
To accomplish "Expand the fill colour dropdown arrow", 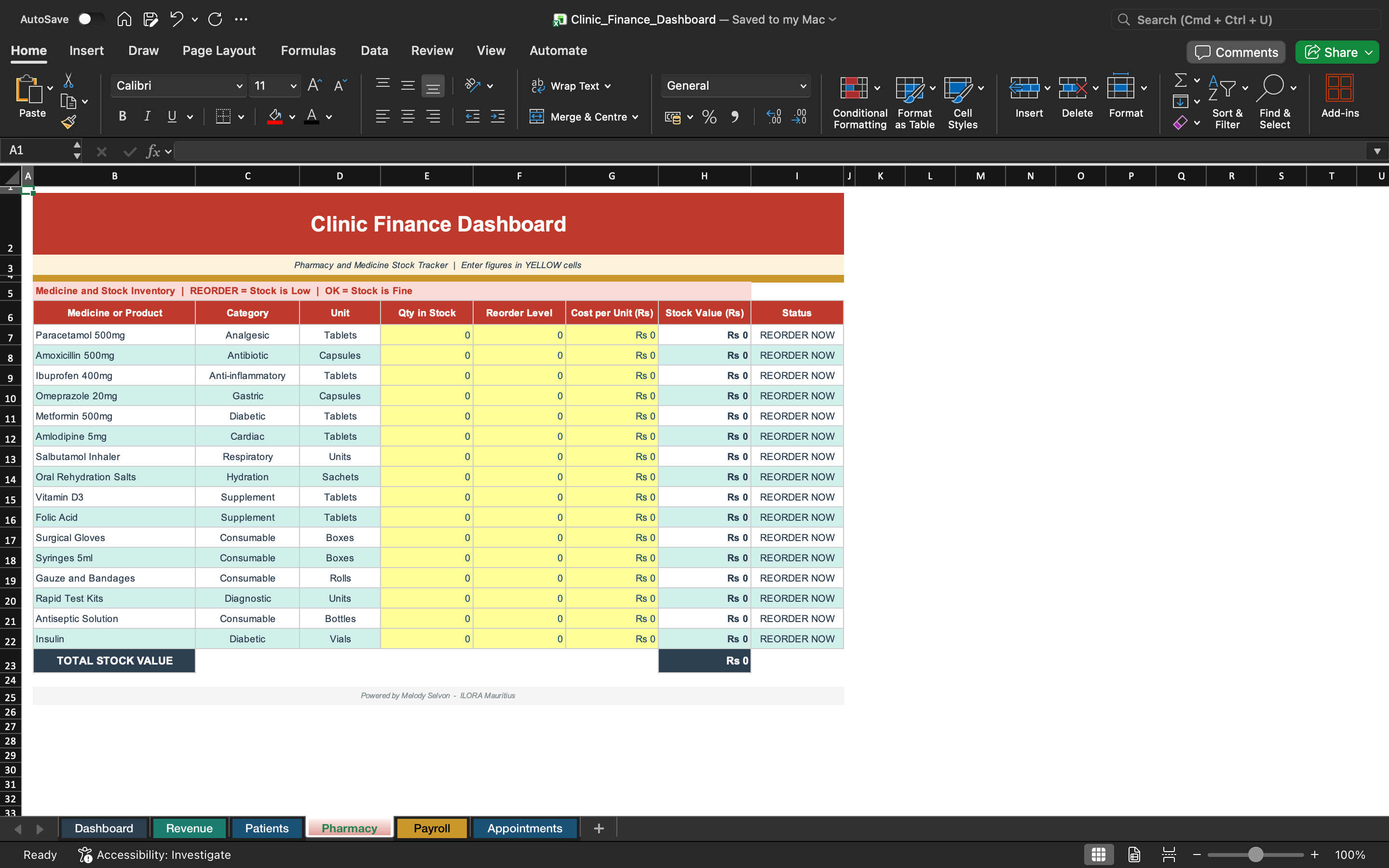I will tap(292, 117).
